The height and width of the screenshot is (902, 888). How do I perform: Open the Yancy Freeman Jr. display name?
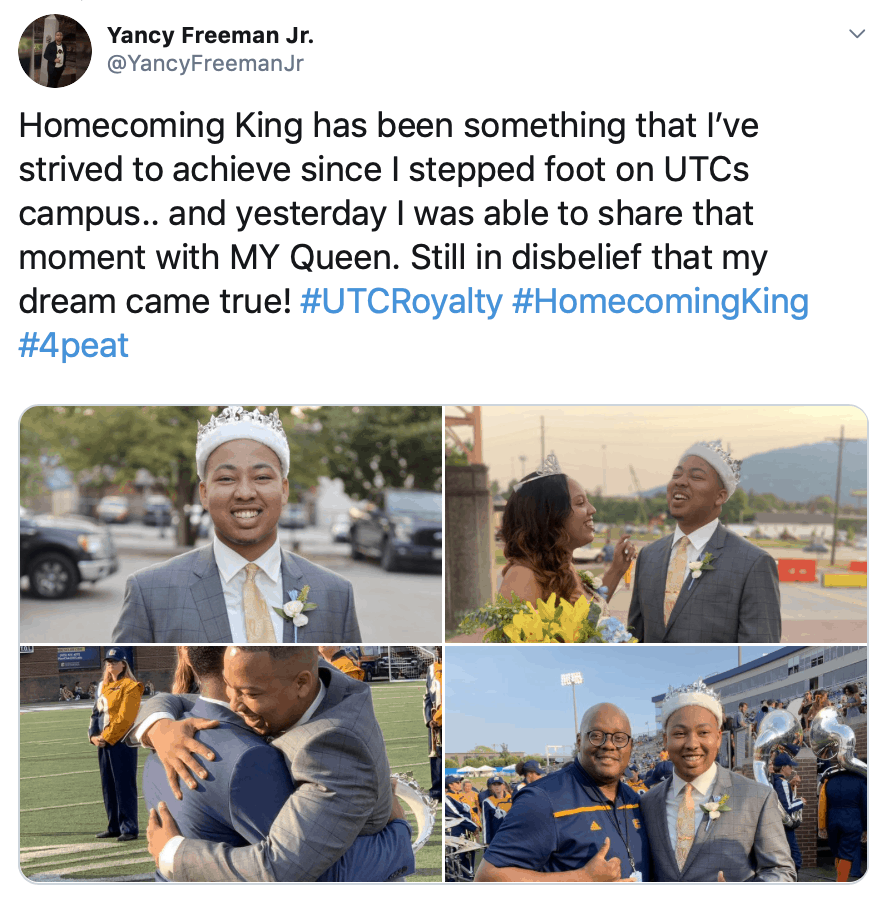tap(210, 36)
